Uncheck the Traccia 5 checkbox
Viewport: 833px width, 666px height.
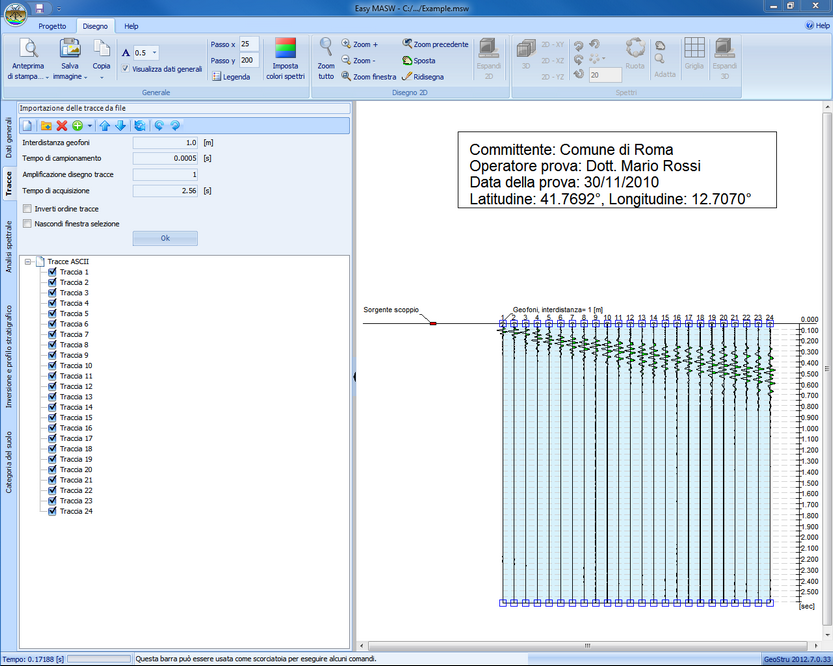pos(52,313)
